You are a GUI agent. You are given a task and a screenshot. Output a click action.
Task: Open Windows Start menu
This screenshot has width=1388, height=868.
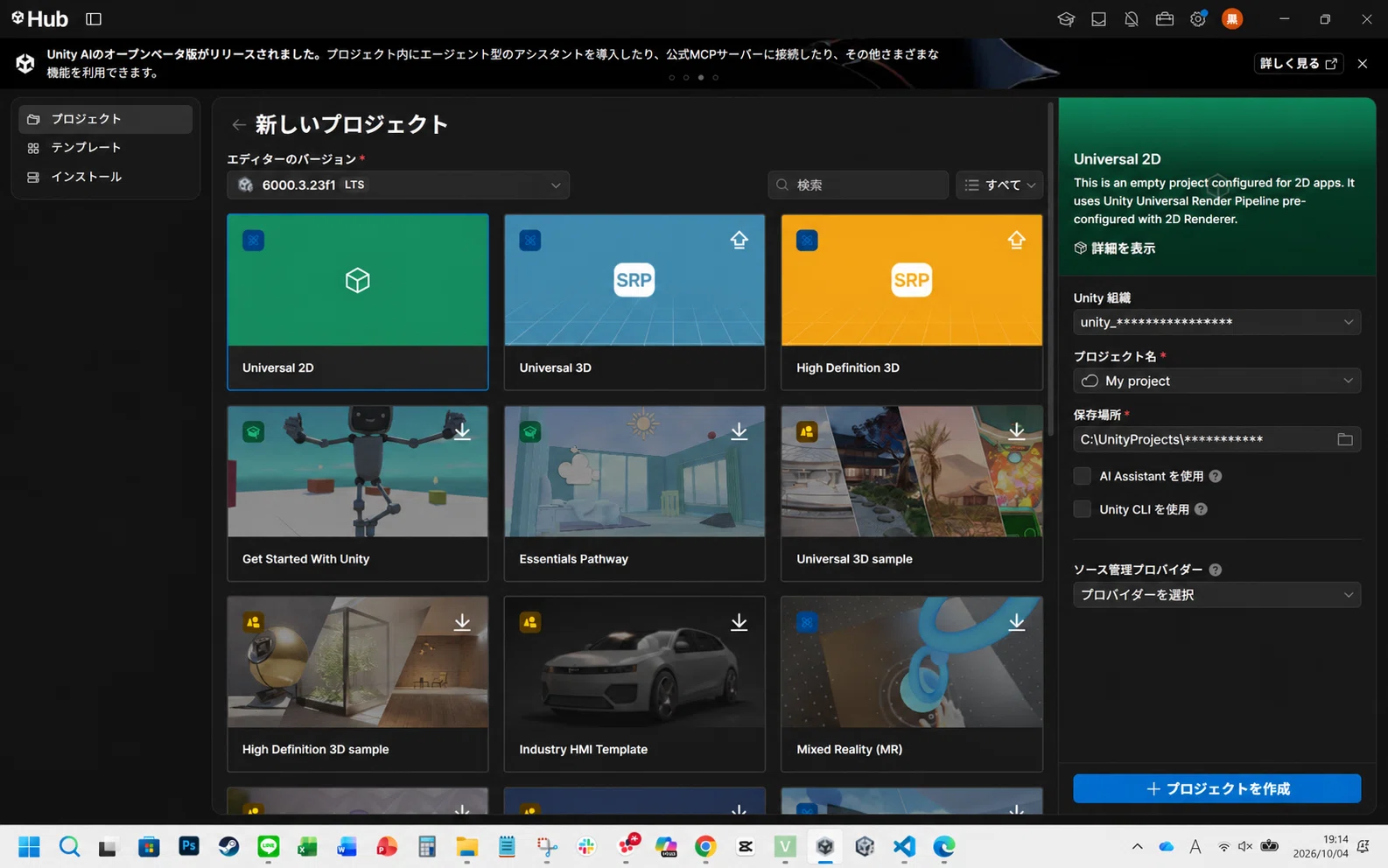point(29,846)
